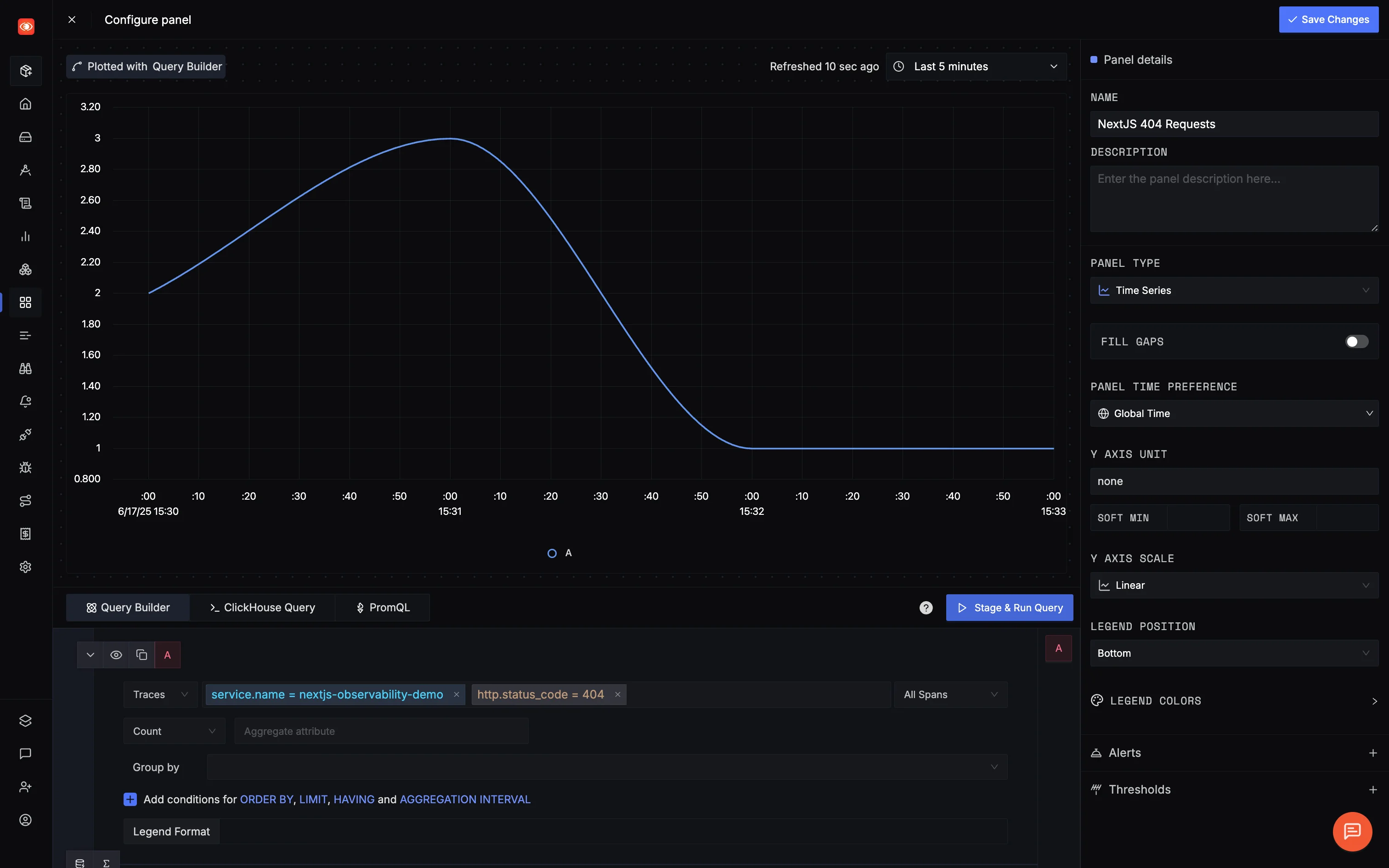
Task: Open the Last 5 minutes time dropdown
Action: tap(976, 67)
